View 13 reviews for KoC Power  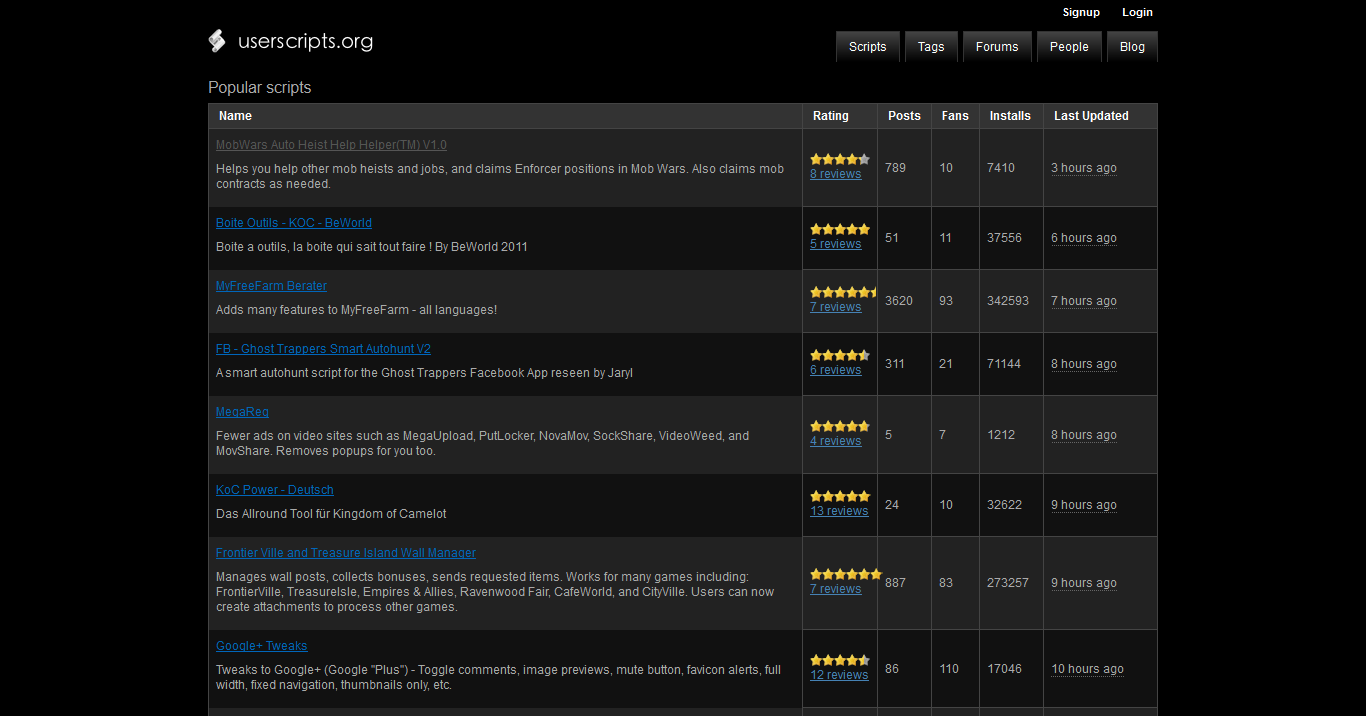click(x=839, y=511)
